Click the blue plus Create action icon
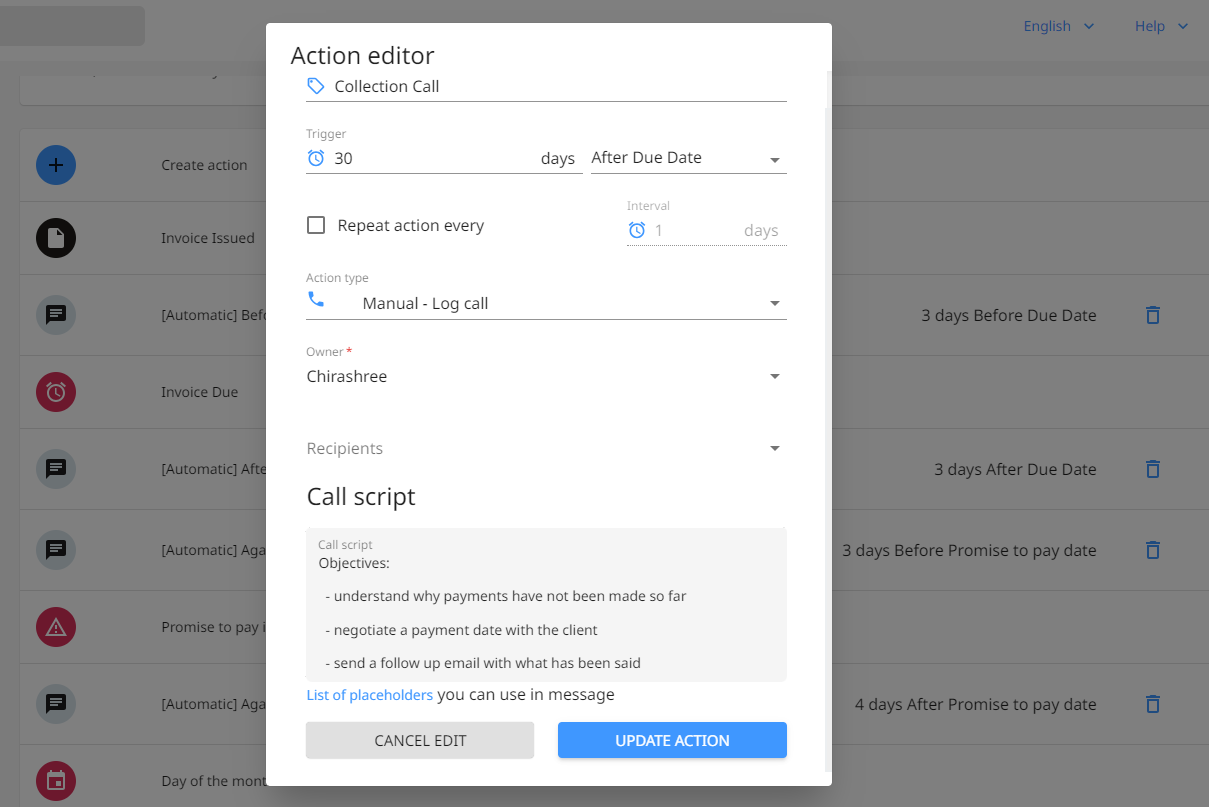1209x807 pixels. [56, 165]
